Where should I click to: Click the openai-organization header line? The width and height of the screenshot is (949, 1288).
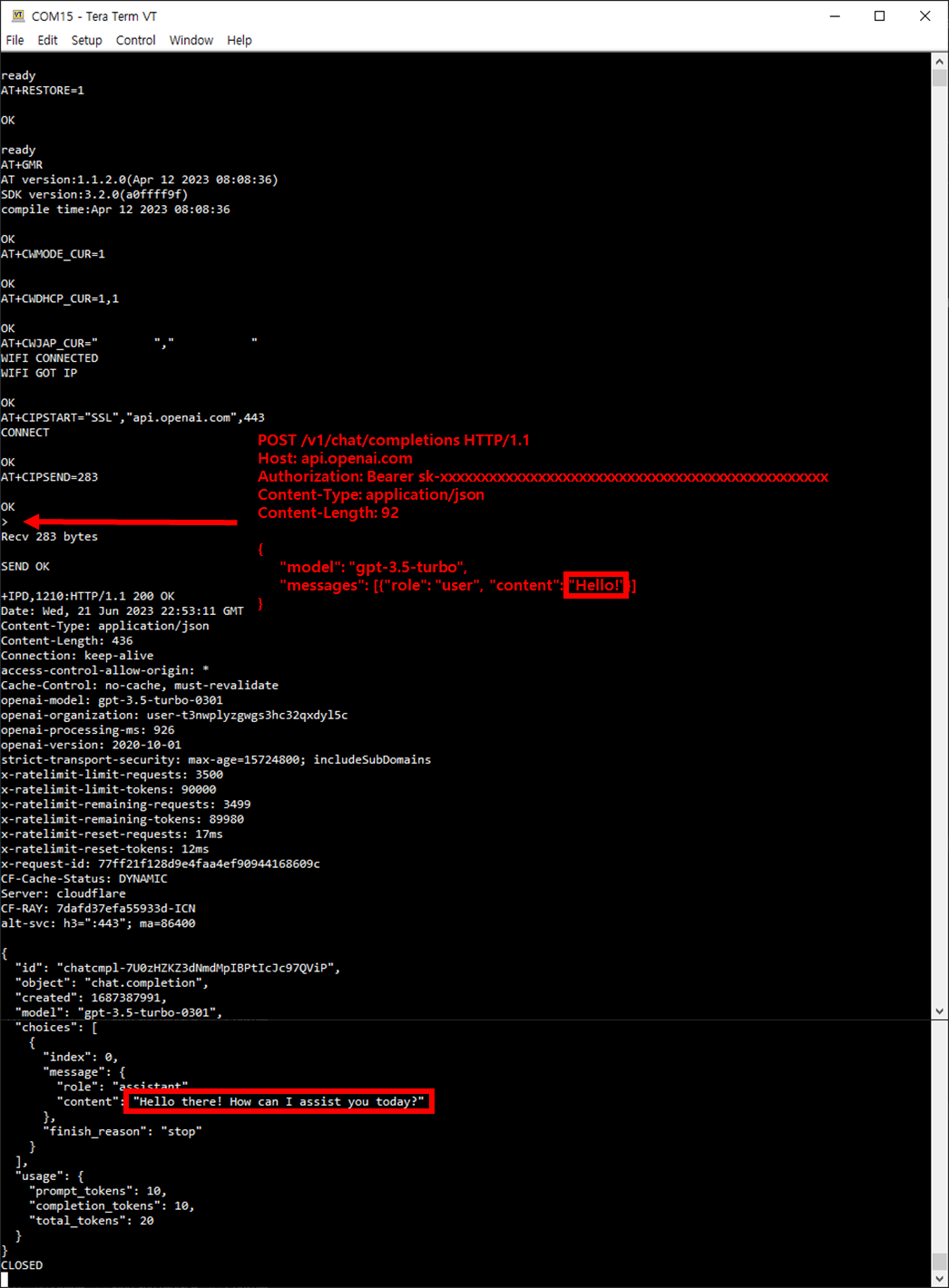click(x=174, y=716)
